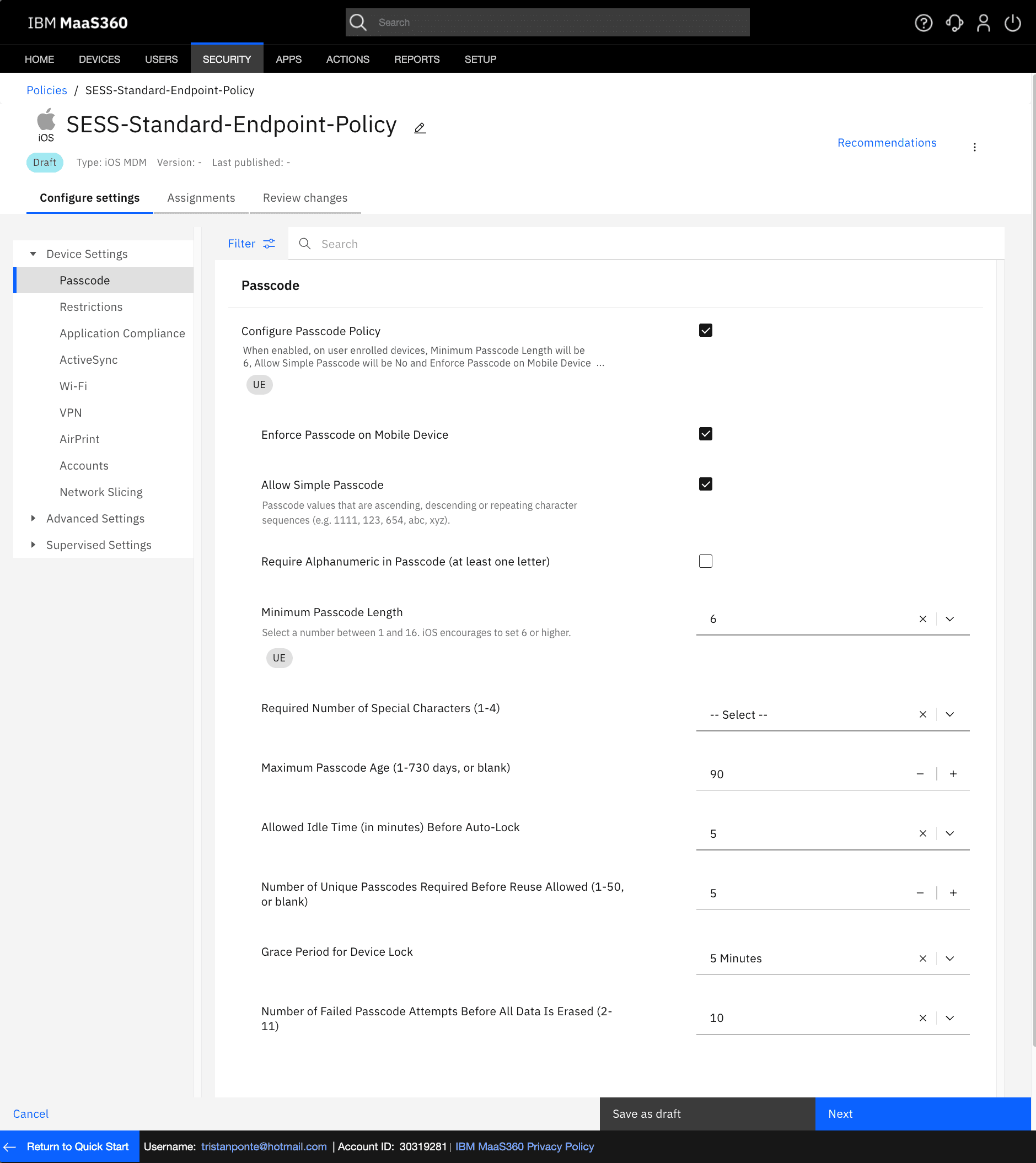Click the top search magnifier icon
1036x1163 pixels.
pyautogui.click(x=358, y=22)
